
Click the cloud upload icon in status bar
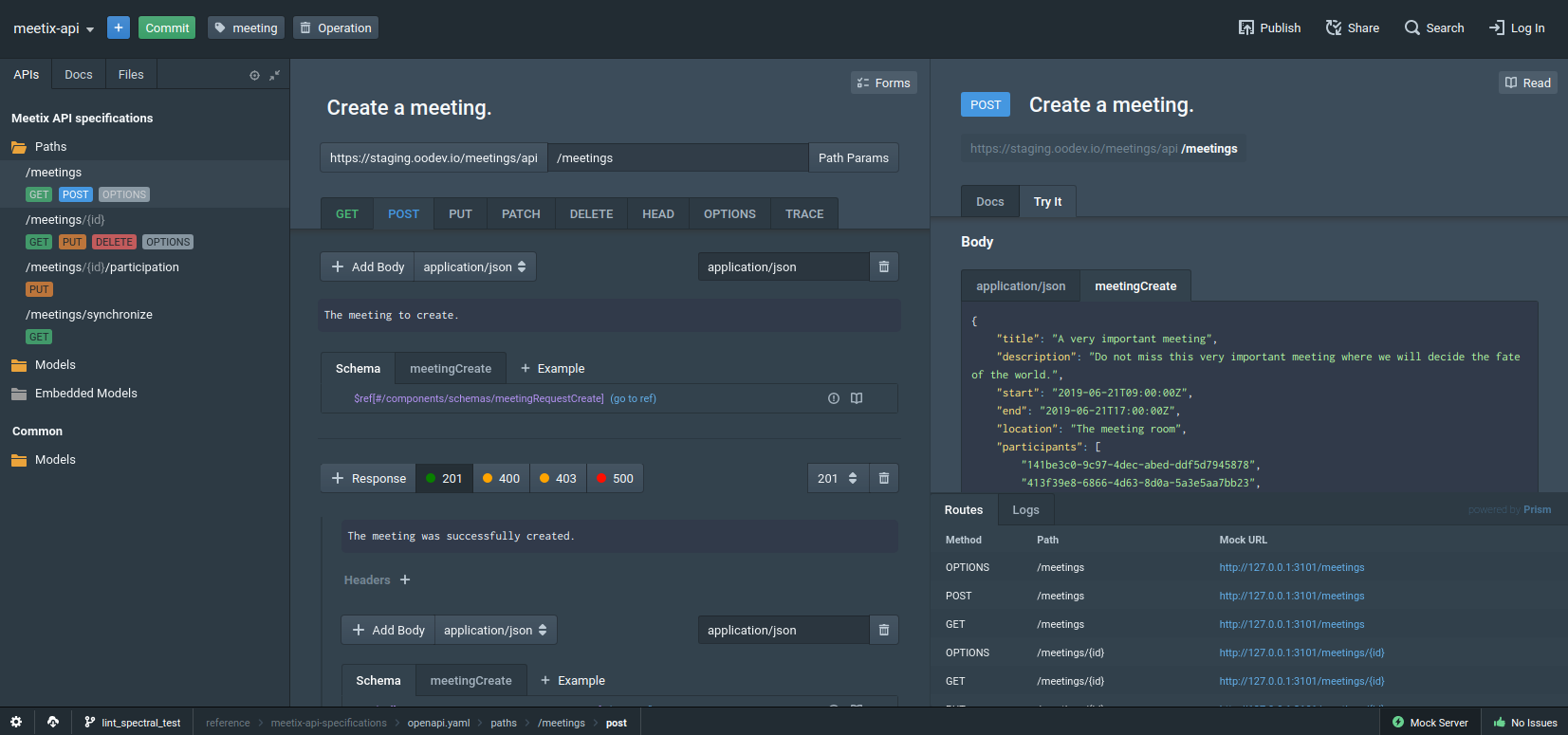[x=53, y=722]
